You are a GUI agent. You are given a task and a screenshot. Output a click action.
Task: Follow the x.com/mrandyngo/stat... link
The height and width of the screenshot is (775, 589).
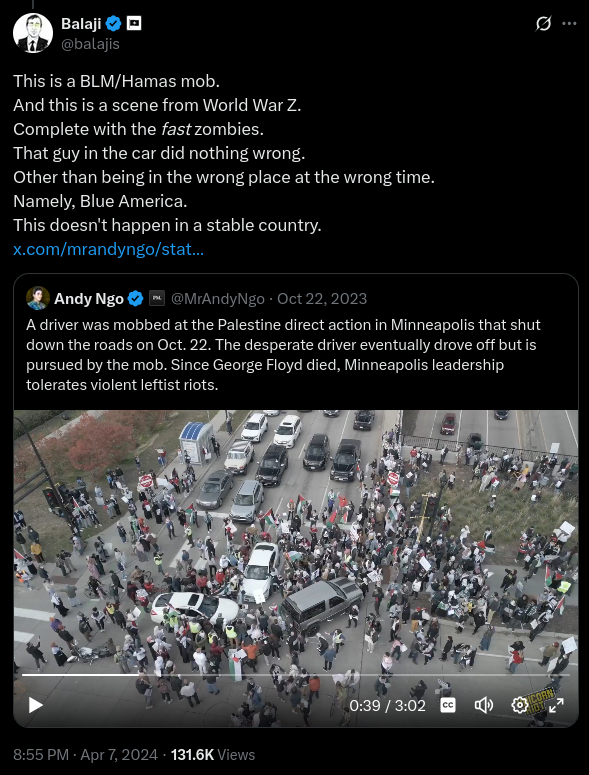tap(108, 249)
